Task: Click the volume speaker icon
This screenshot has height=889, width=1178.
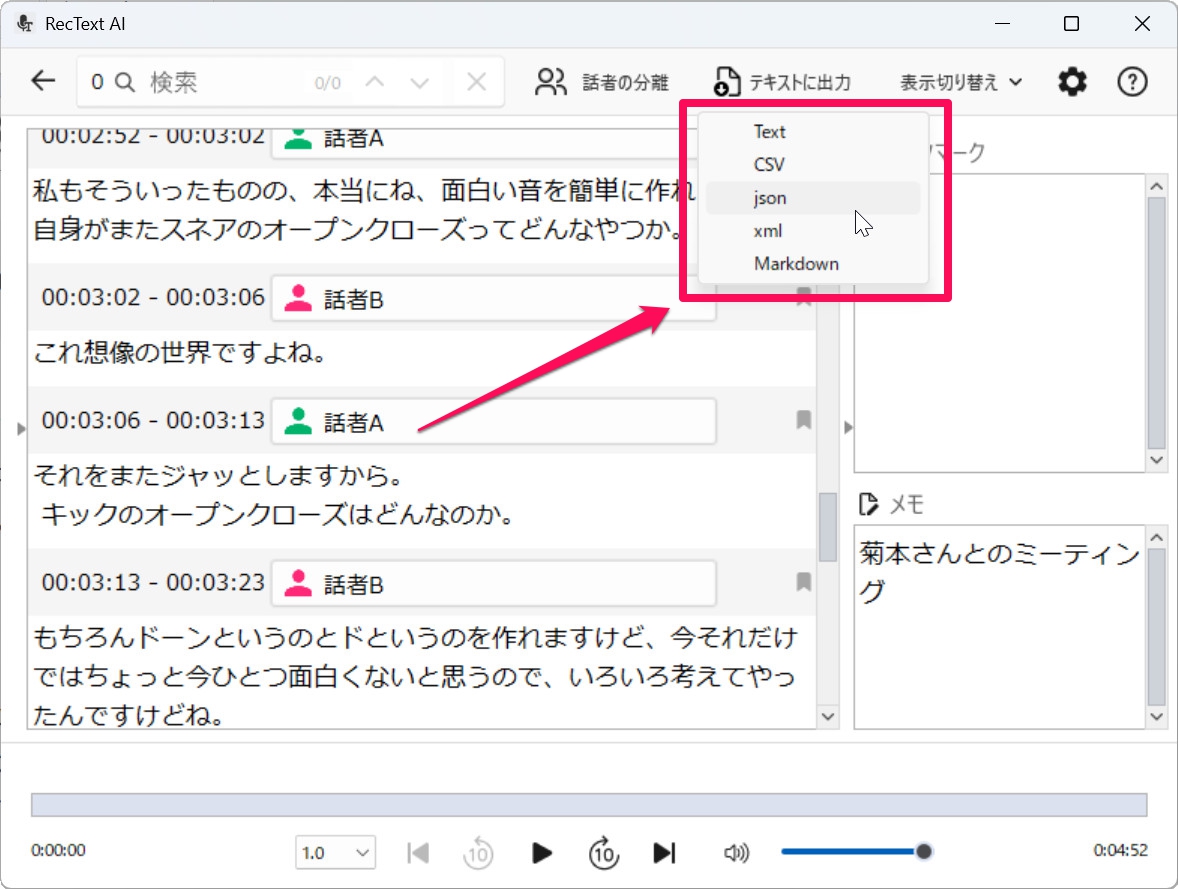Action: 736,852
